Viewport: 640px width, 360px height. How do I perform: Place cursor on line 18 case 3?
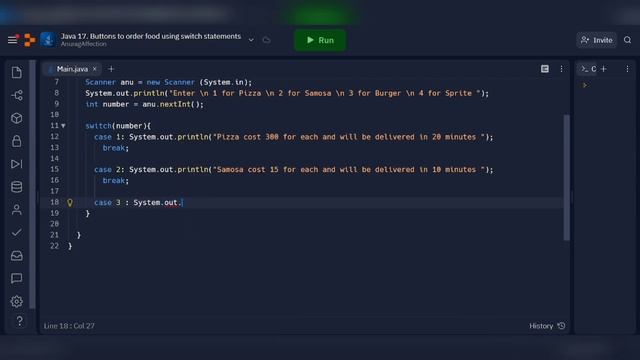point(139,202)
